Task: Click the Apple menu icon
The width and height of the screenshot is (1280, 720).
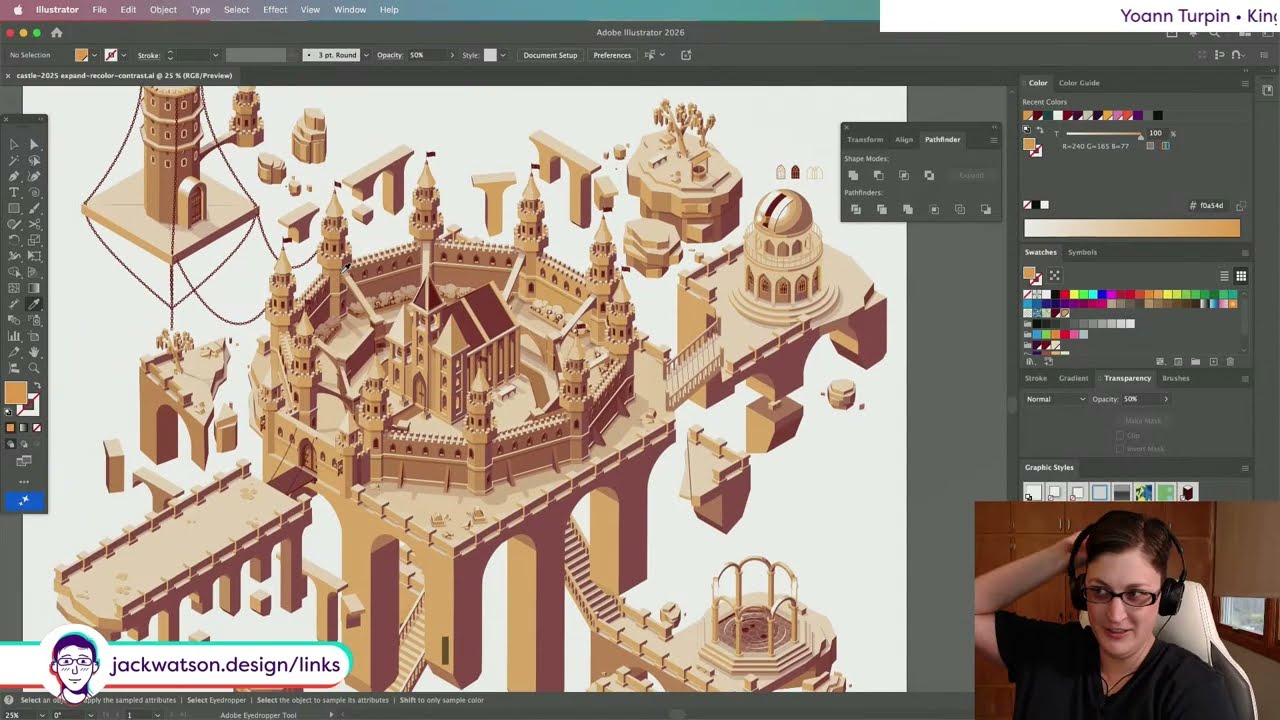Action: tap(18, 10)
